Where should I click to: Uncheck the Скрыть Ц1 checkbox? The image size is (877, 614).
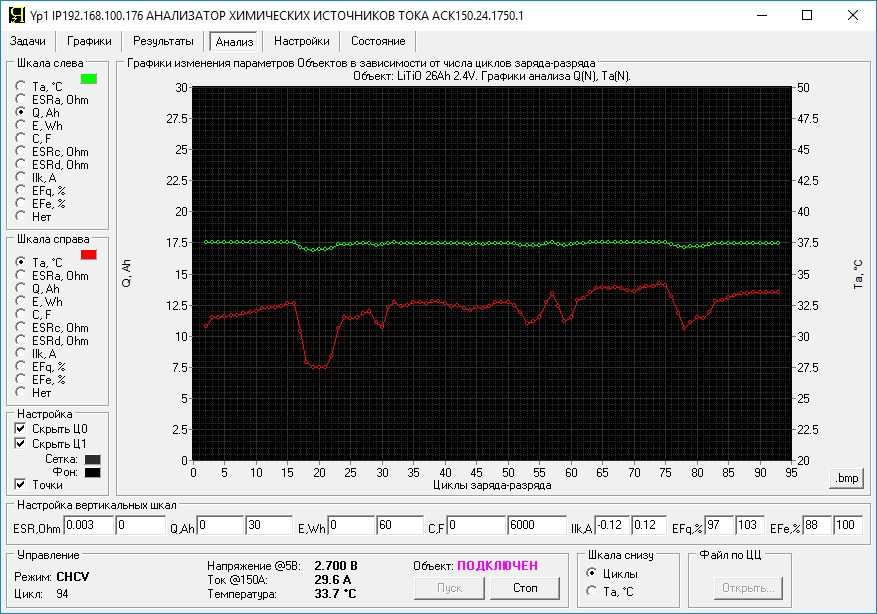click(20, 443)
